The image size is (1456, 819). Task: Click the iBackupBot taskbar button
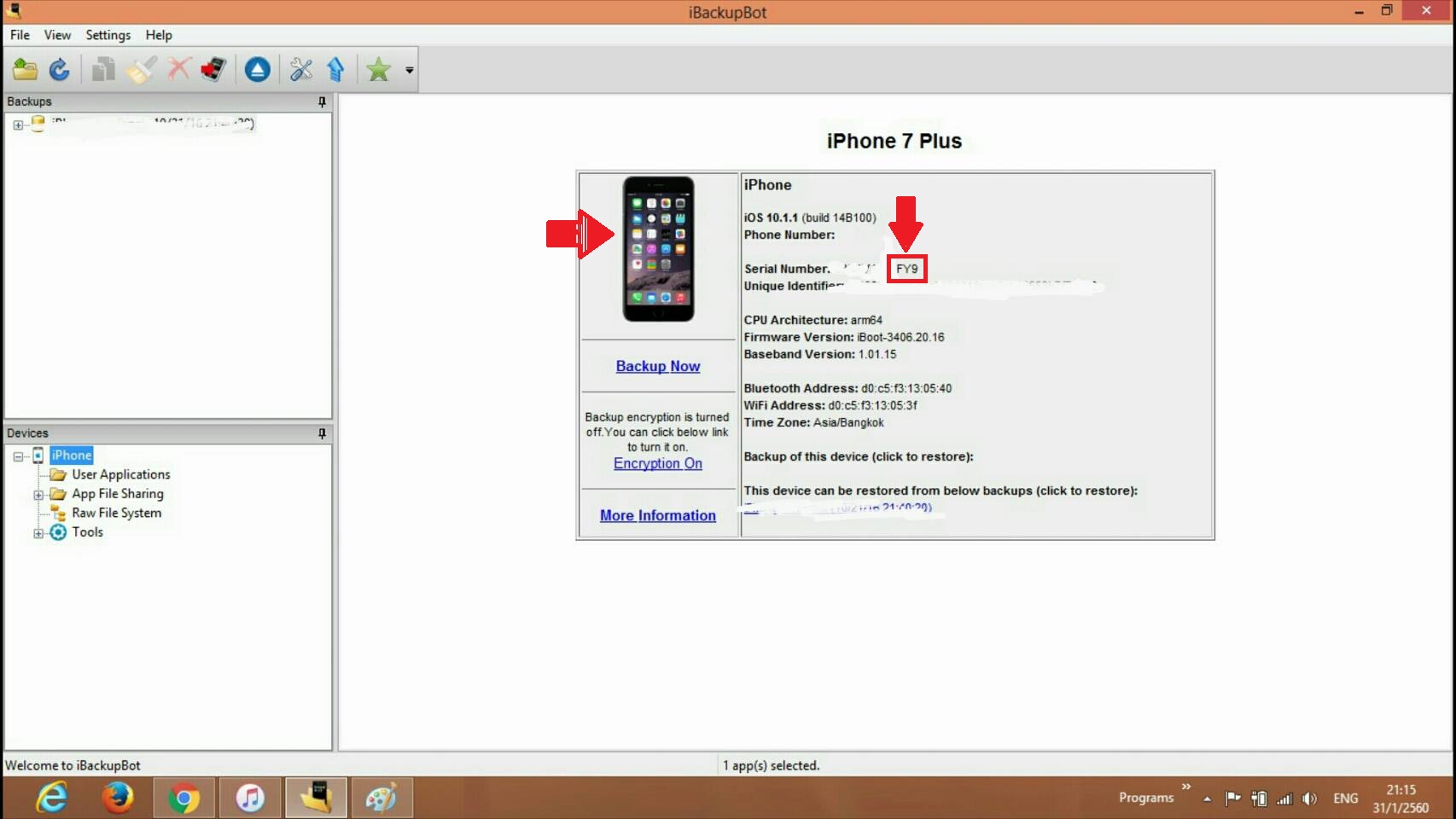316,799
